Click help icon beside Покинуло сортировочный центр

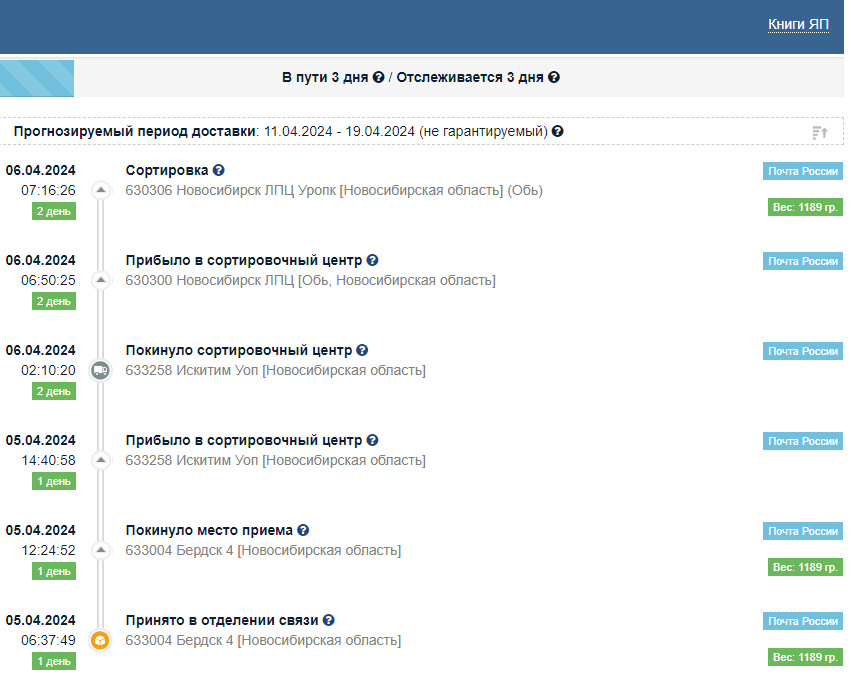[x=362, y=351]
